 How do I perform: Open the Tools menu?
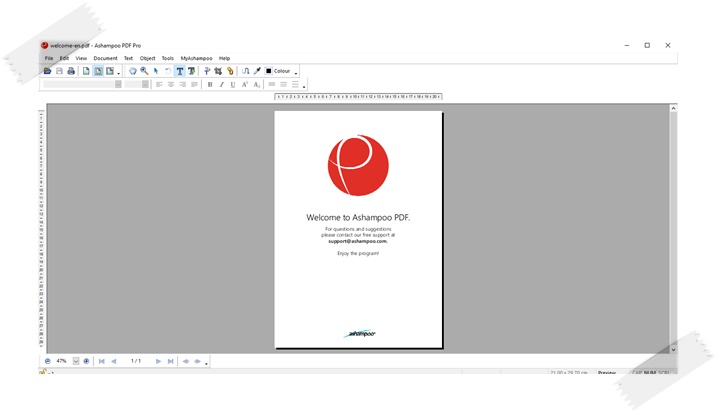click(x=168, y=58)
